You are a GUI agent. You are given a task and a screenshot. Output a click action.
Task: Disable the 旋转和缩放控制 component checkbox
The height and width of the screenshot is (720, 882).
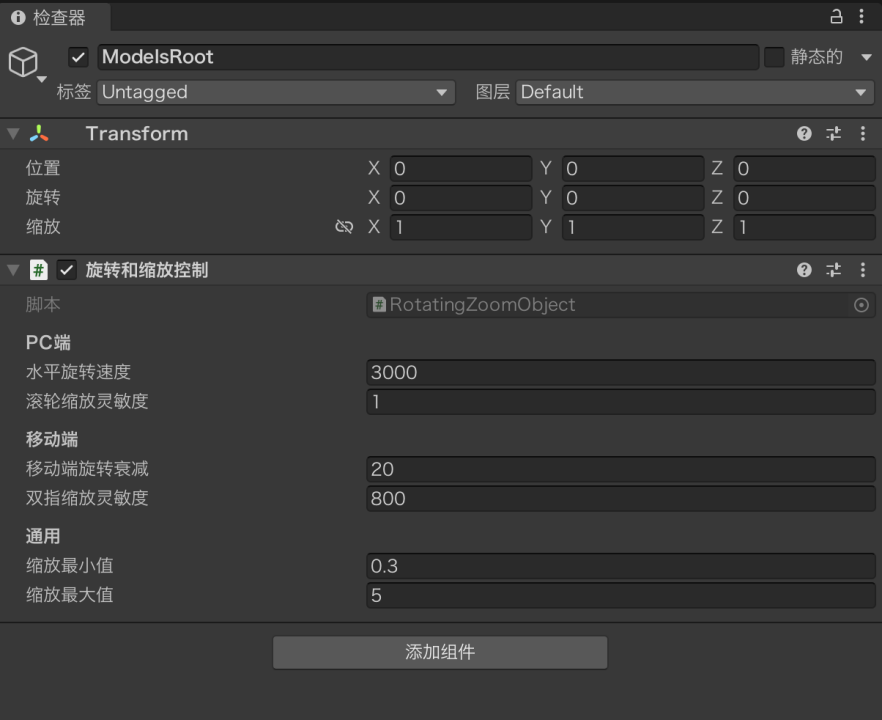tap(66, 270)
